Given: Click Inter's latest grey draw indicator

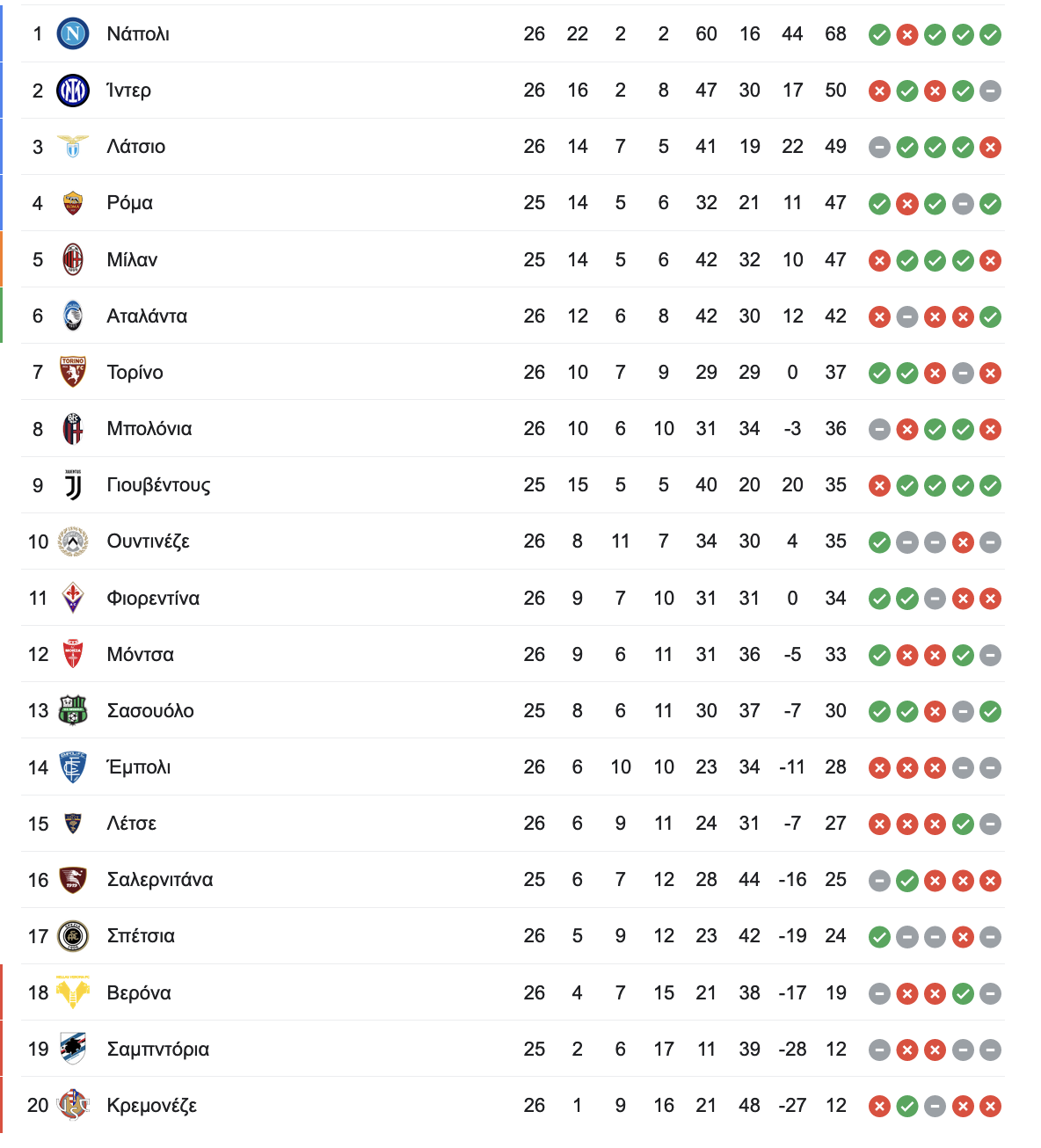Looking at the screenshot, I should tap(991, 91).
